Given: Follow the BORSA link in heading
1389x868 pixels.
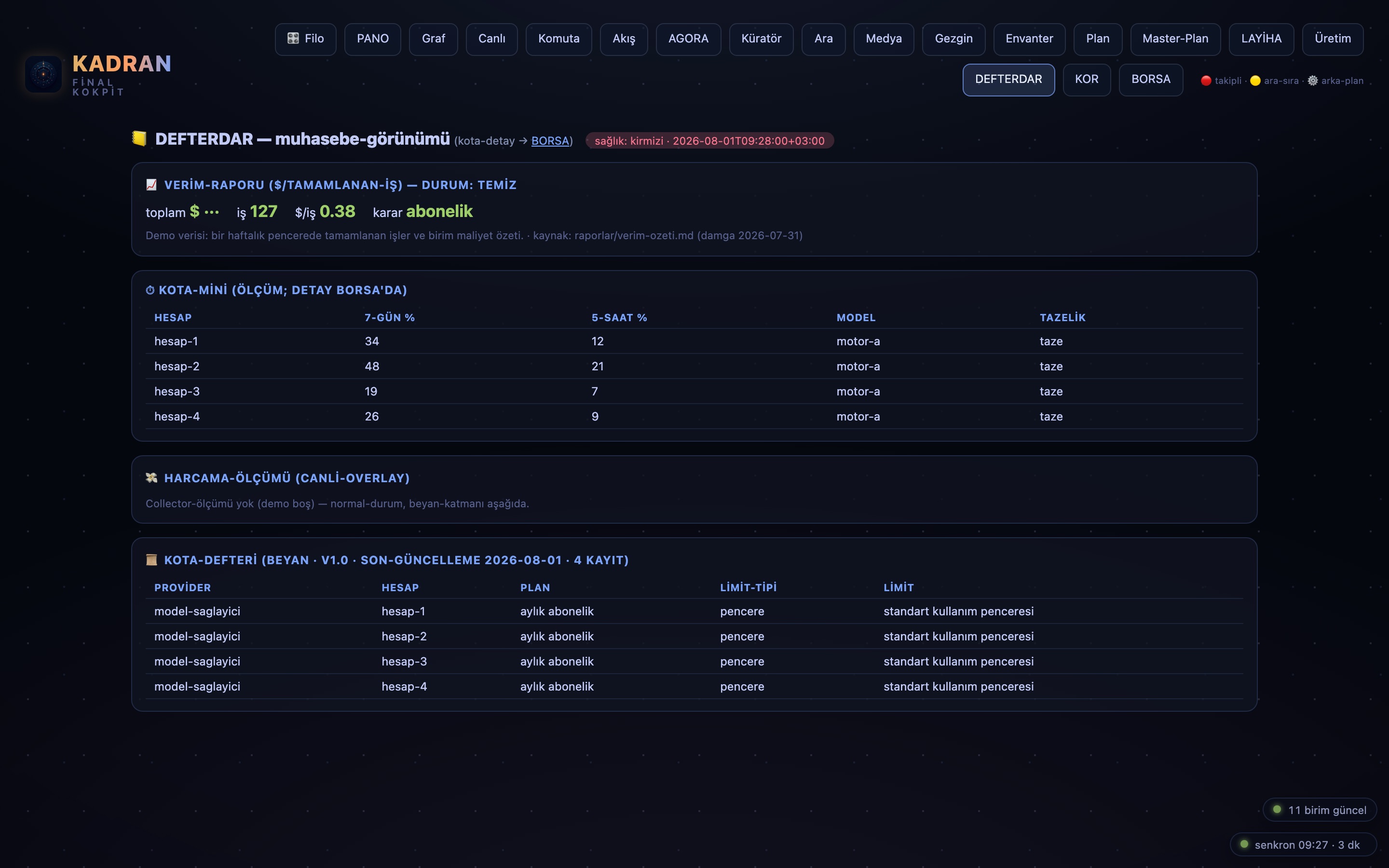Looking at the screenshot, I should (x=550, y=141).
